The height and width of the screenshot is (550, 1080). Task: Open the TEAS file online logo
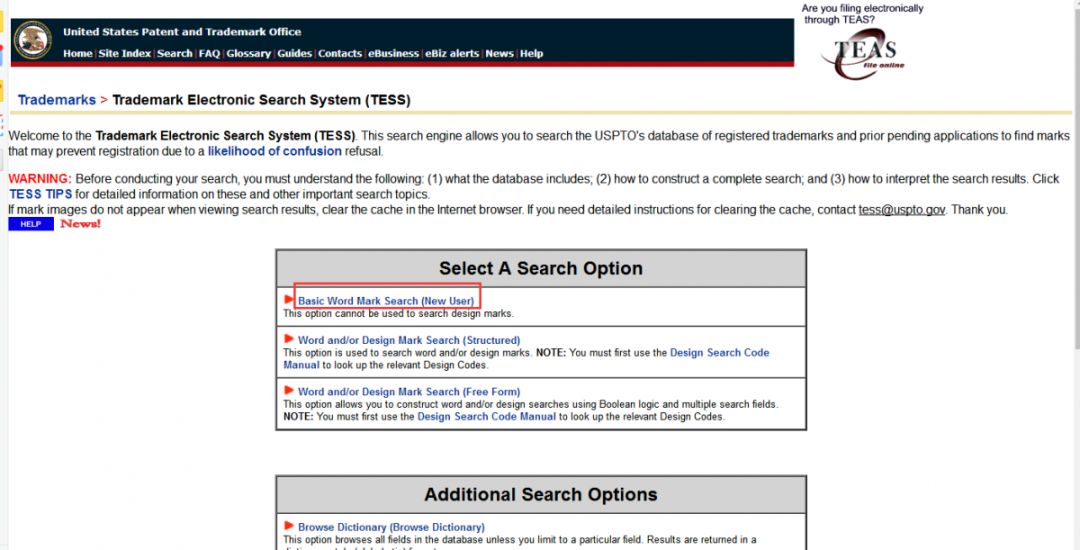pos(864,53)
